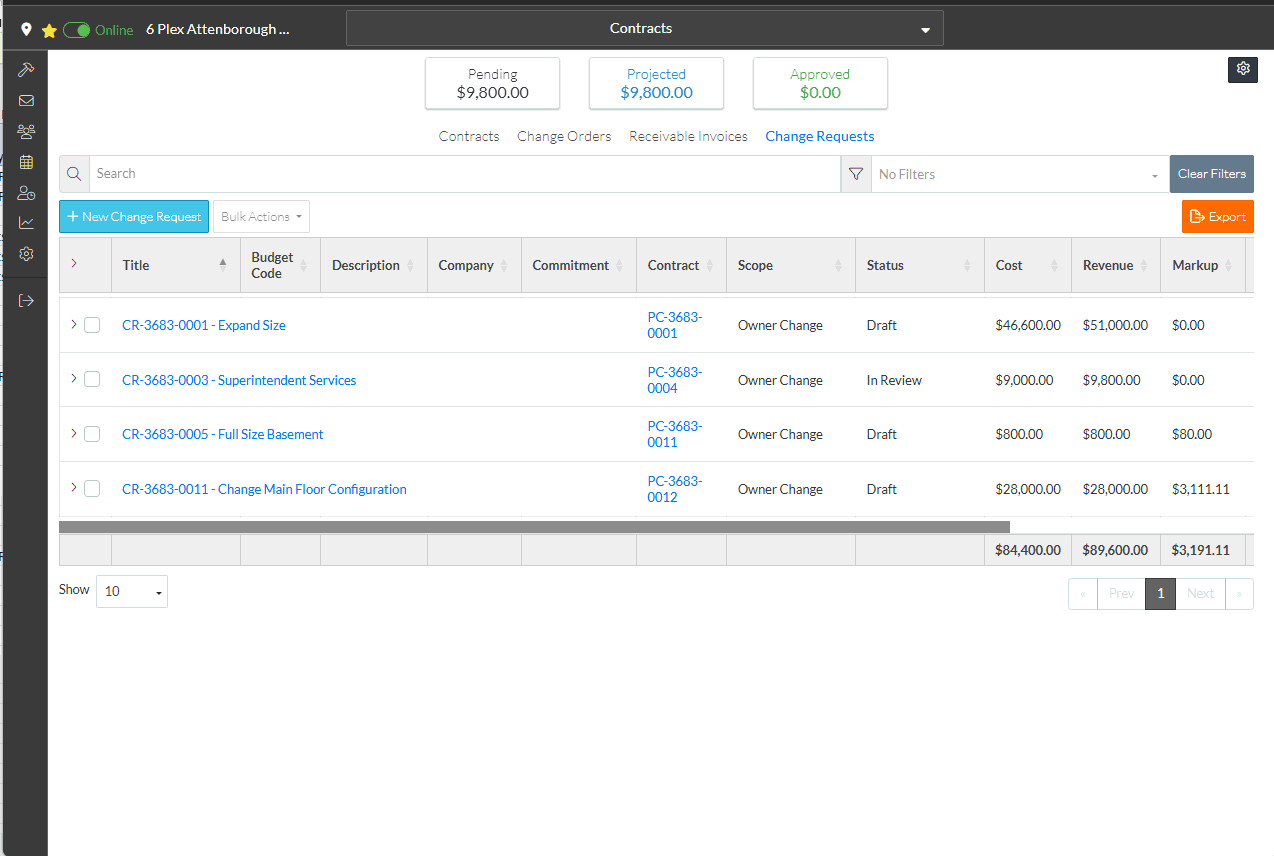Open the people group icon in sidebar
1274x856 pixels.
pyautogui.click(x=27, y=131)
